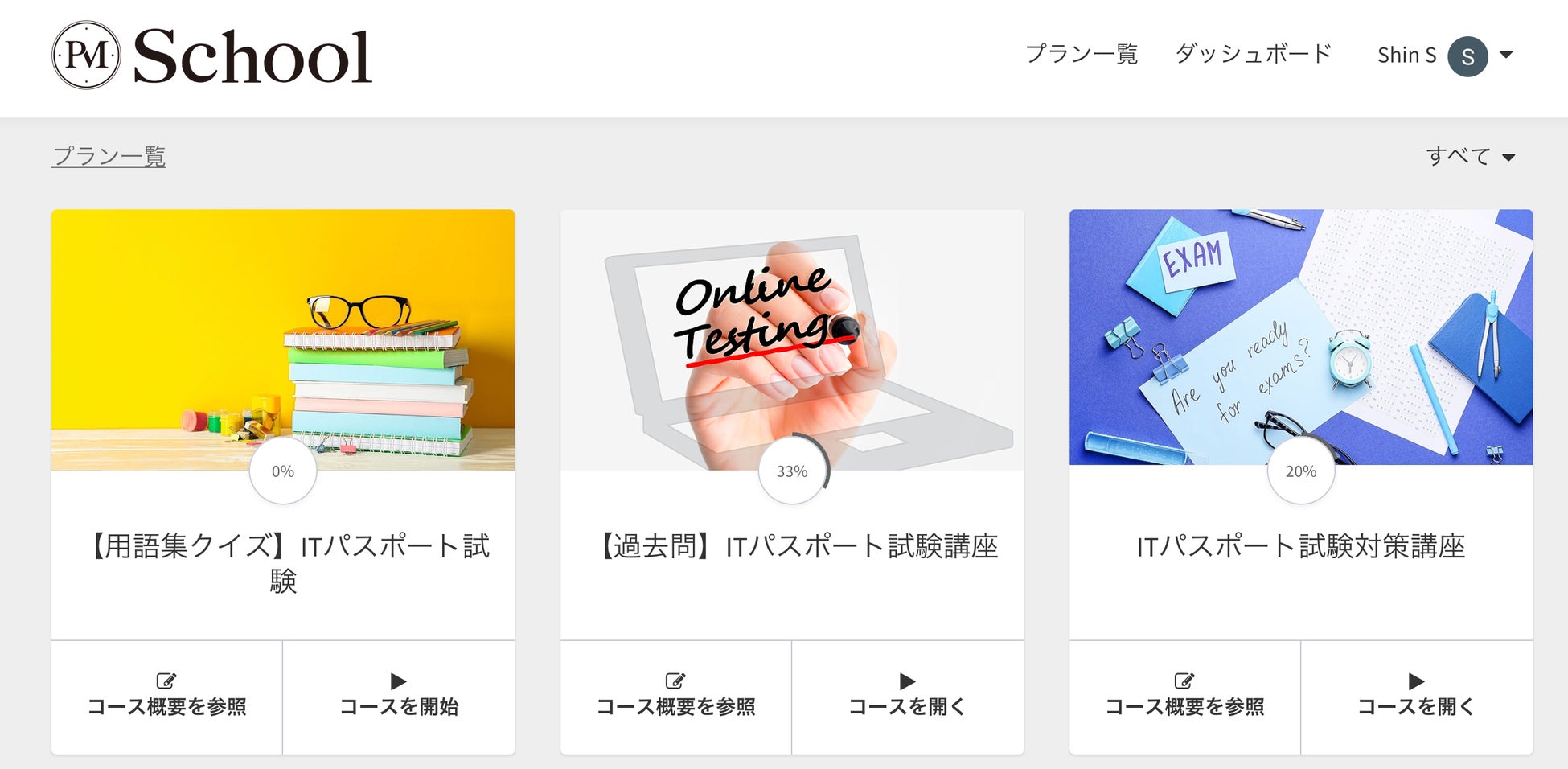Go to プラン一覧 in the top navigation
Image resolution: width=1568 pixels, height=769 pixels.
point(1082,54)
